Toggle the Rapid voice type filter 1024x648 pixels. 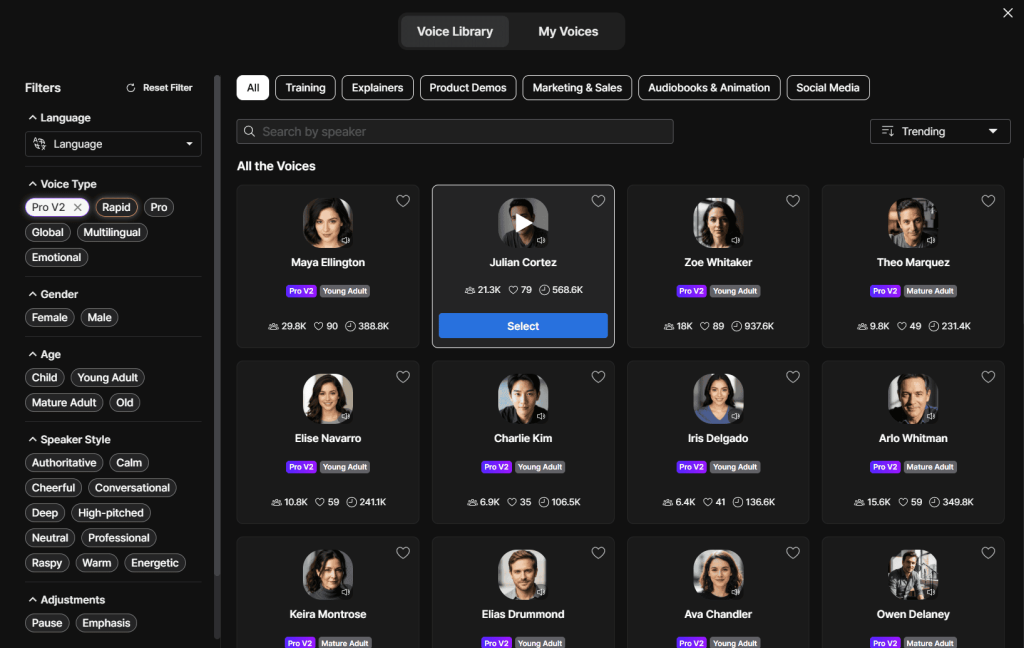[116, 207]
